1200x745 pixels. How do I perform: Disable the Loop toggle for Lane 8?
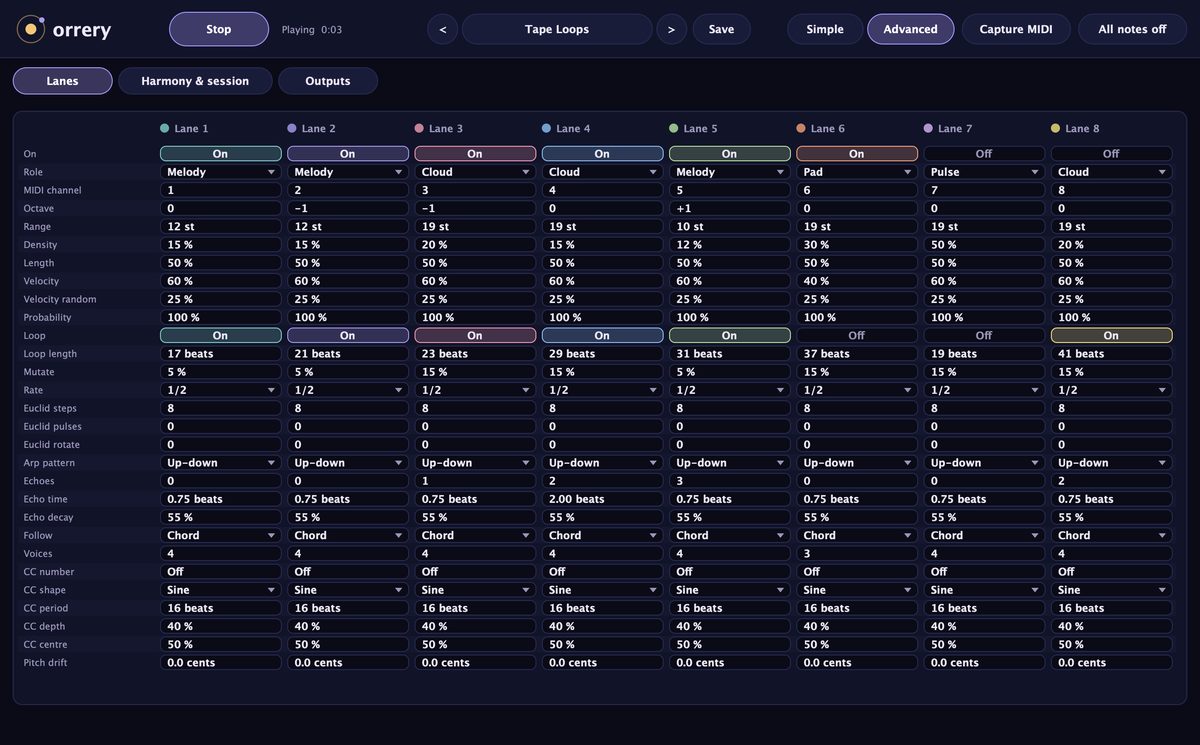(x=1111, y=336)
